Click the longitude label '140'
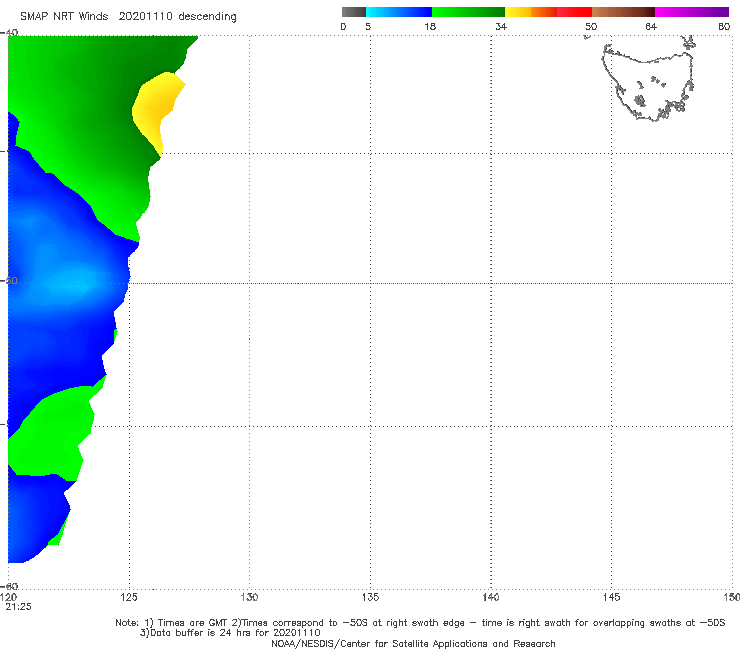Viewport: 740px width, 650px height. tap(491, 597)
